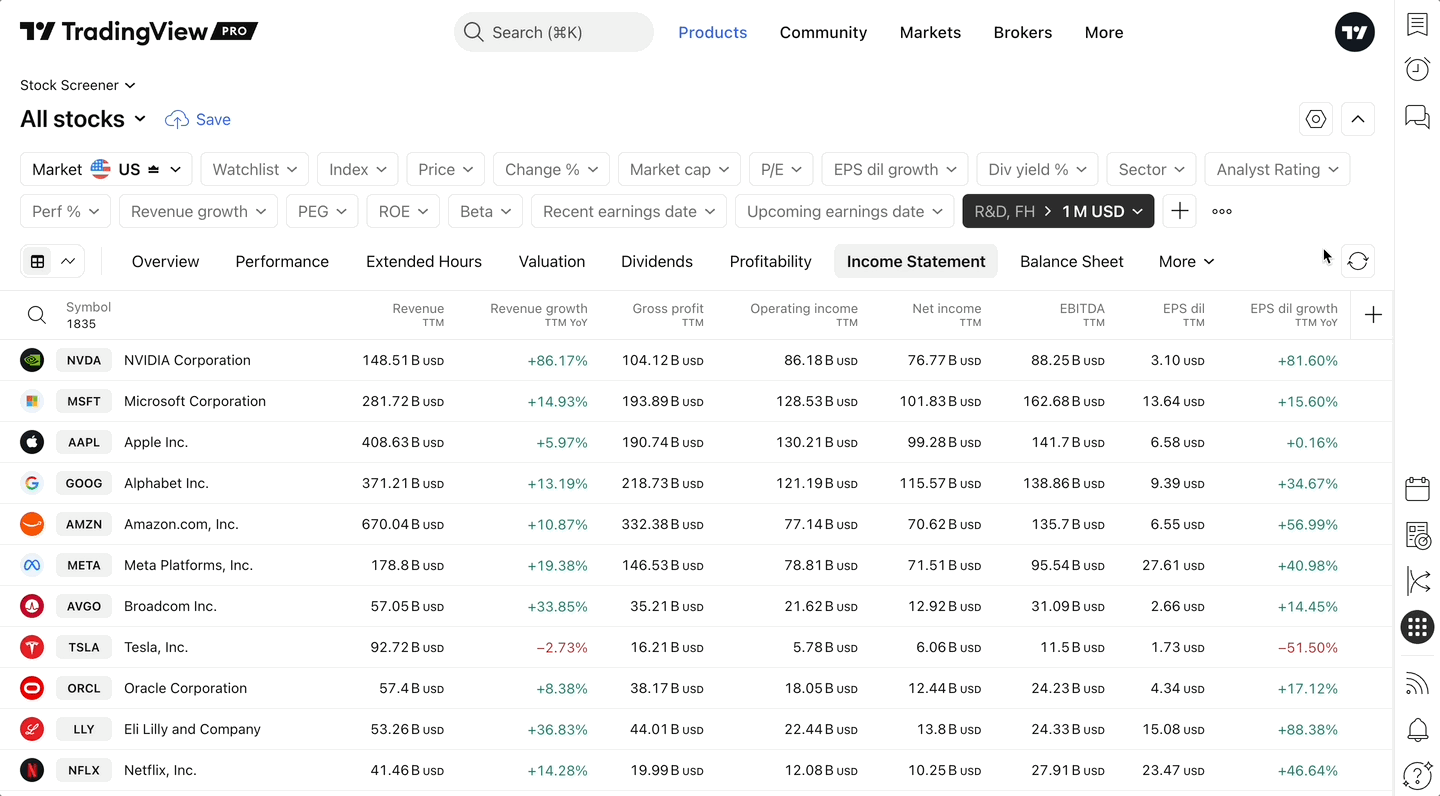Sort by Net income column header

(947, 315)
